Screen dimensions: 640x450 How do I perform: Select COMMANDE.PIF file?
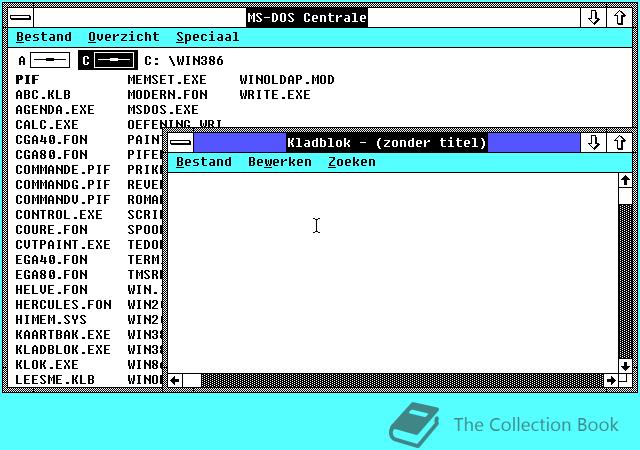(x=63, y=169)
